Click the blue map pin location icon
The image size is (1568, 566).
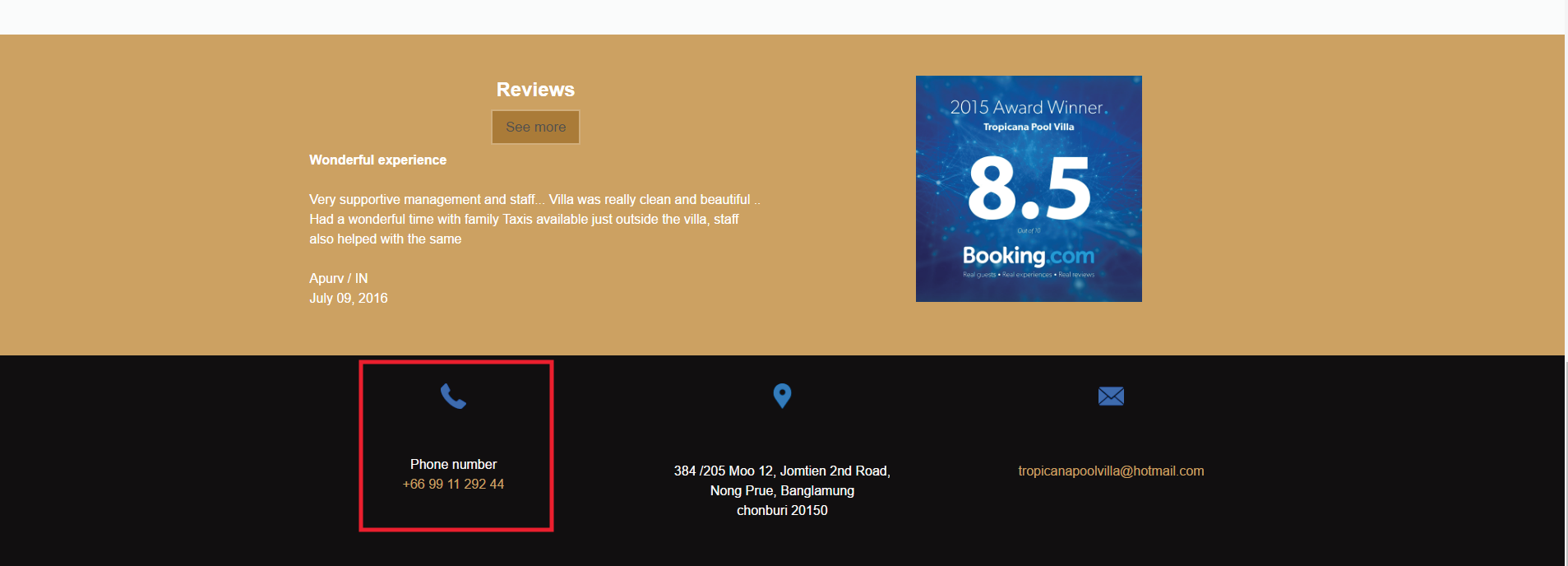[x=782, y=397]
